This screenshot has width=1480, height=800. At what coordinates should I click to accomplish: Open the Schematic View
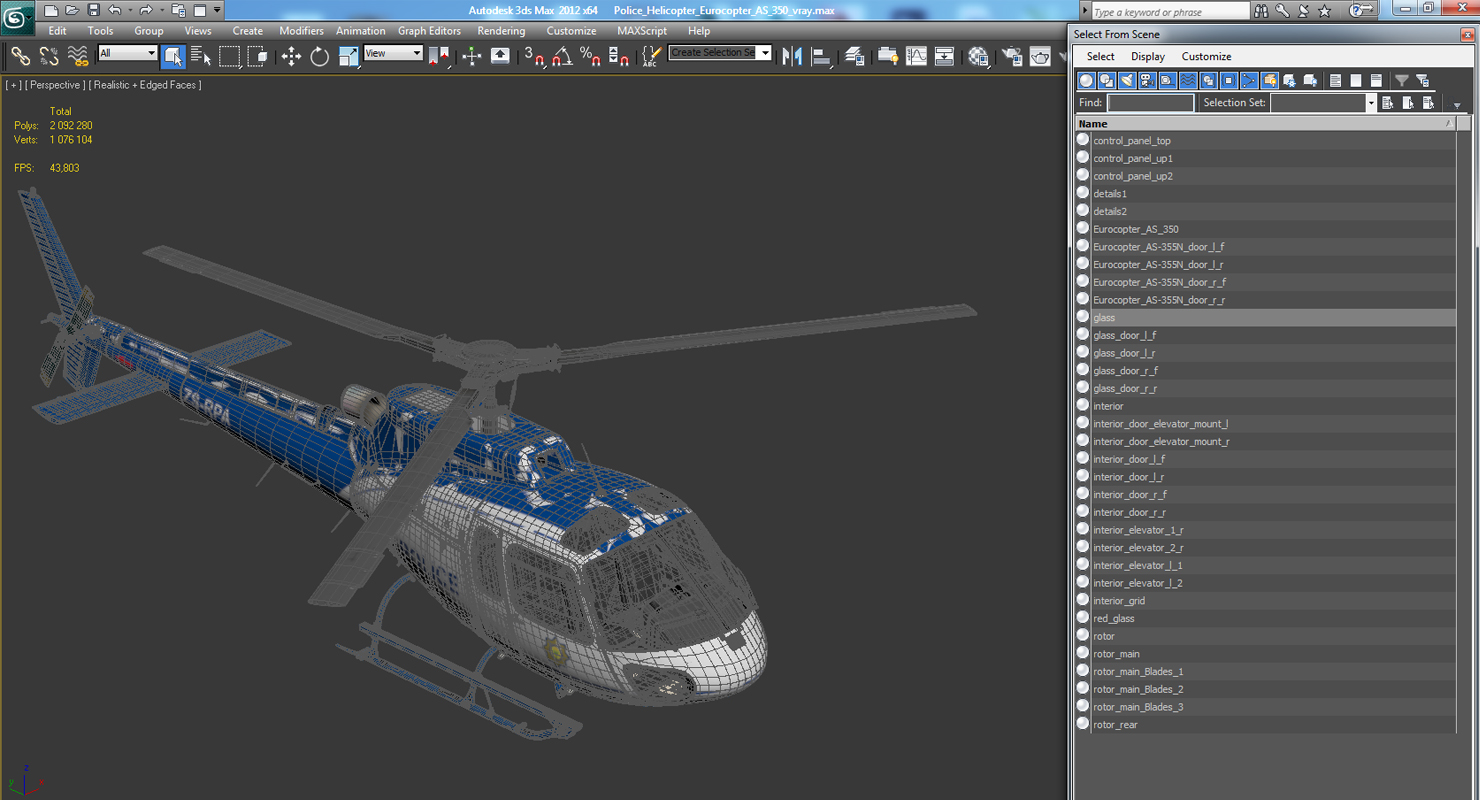[x=944, y=56]
